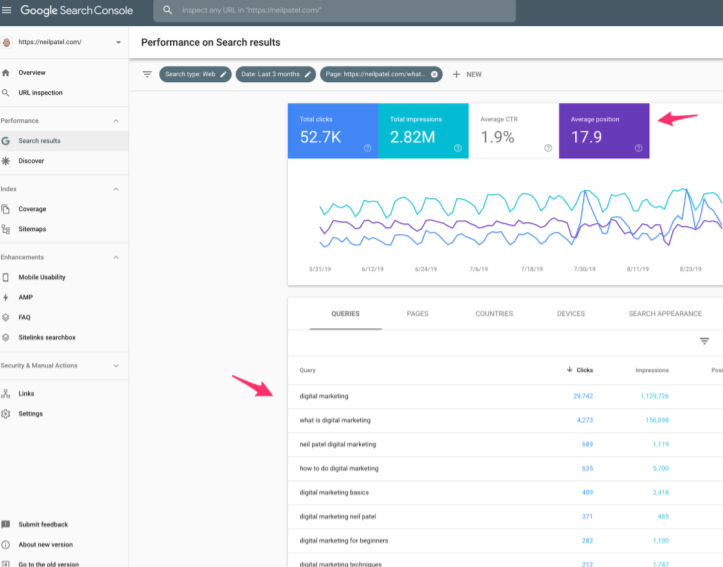Toggle the Total clicks metric card
The height and width of the screenshot is (567, 723).
pos(333,131)
